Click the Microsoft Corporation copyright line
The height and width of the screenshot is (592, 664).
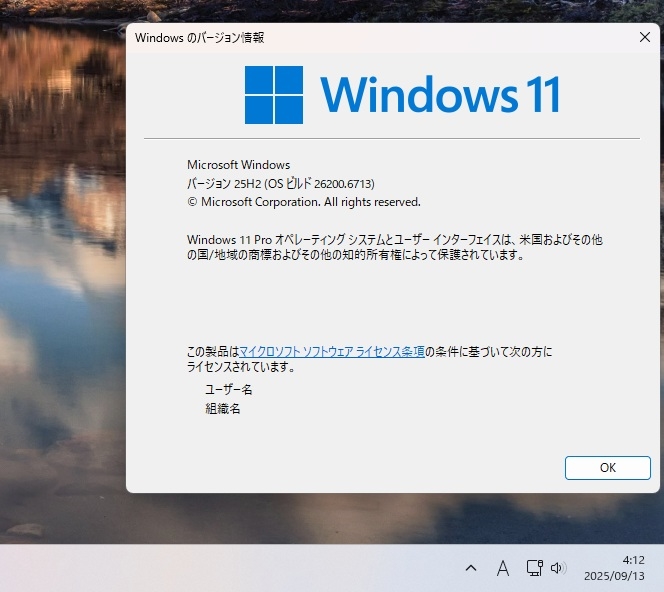[x=304, y=202]
